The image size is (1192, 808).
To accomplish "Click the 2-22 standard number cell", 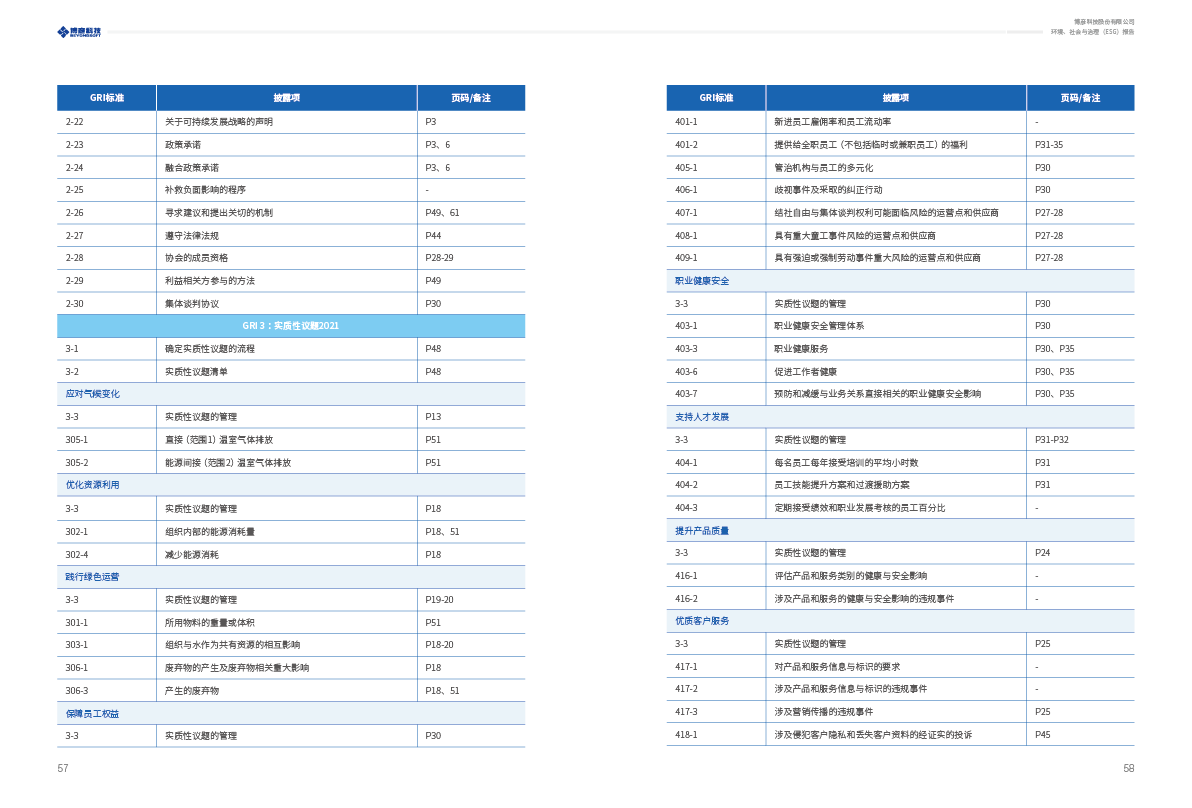I will coord(75,121).
